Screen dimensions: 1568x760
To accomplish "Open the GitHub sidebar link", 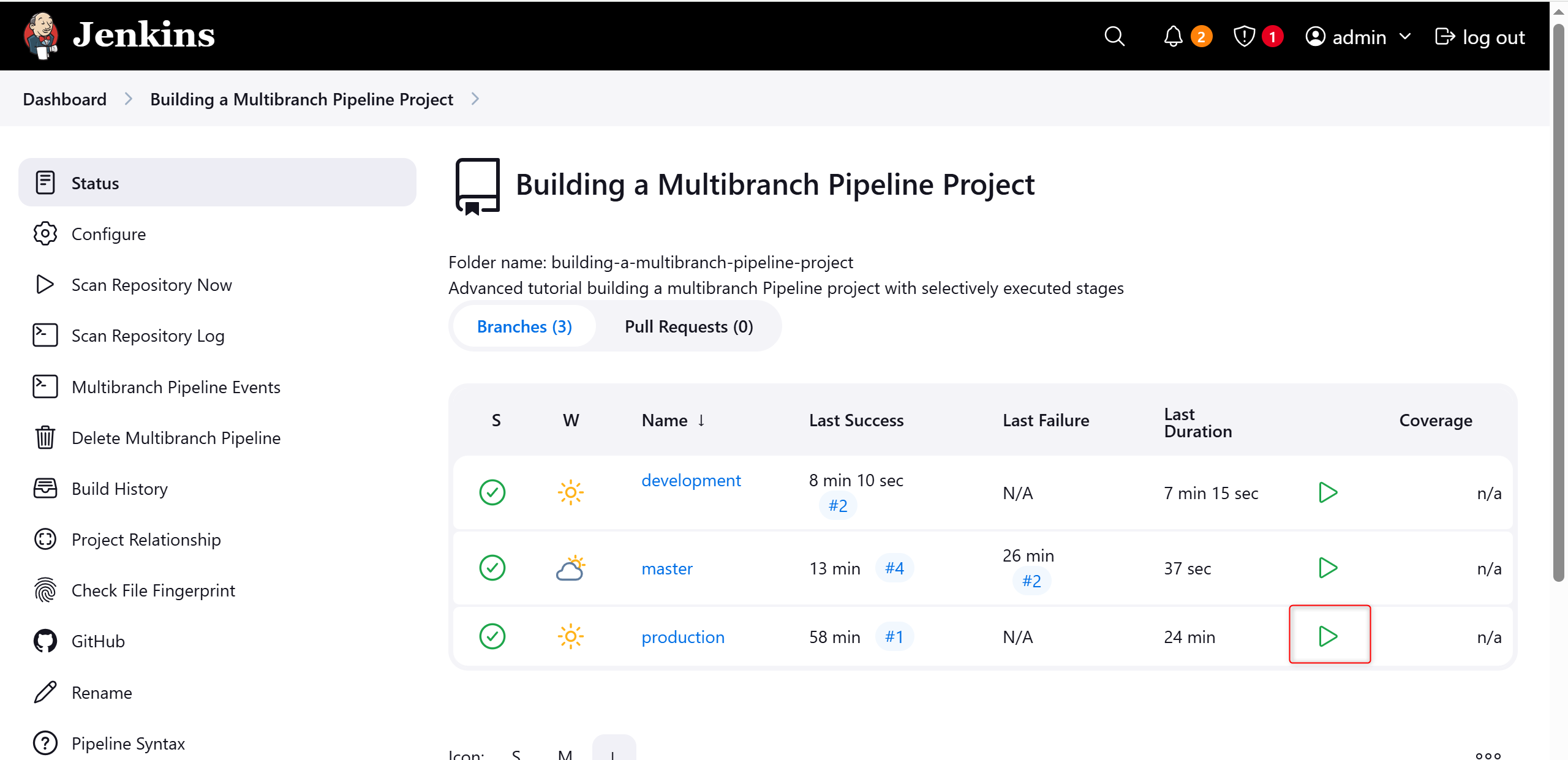I will point(217,641).
